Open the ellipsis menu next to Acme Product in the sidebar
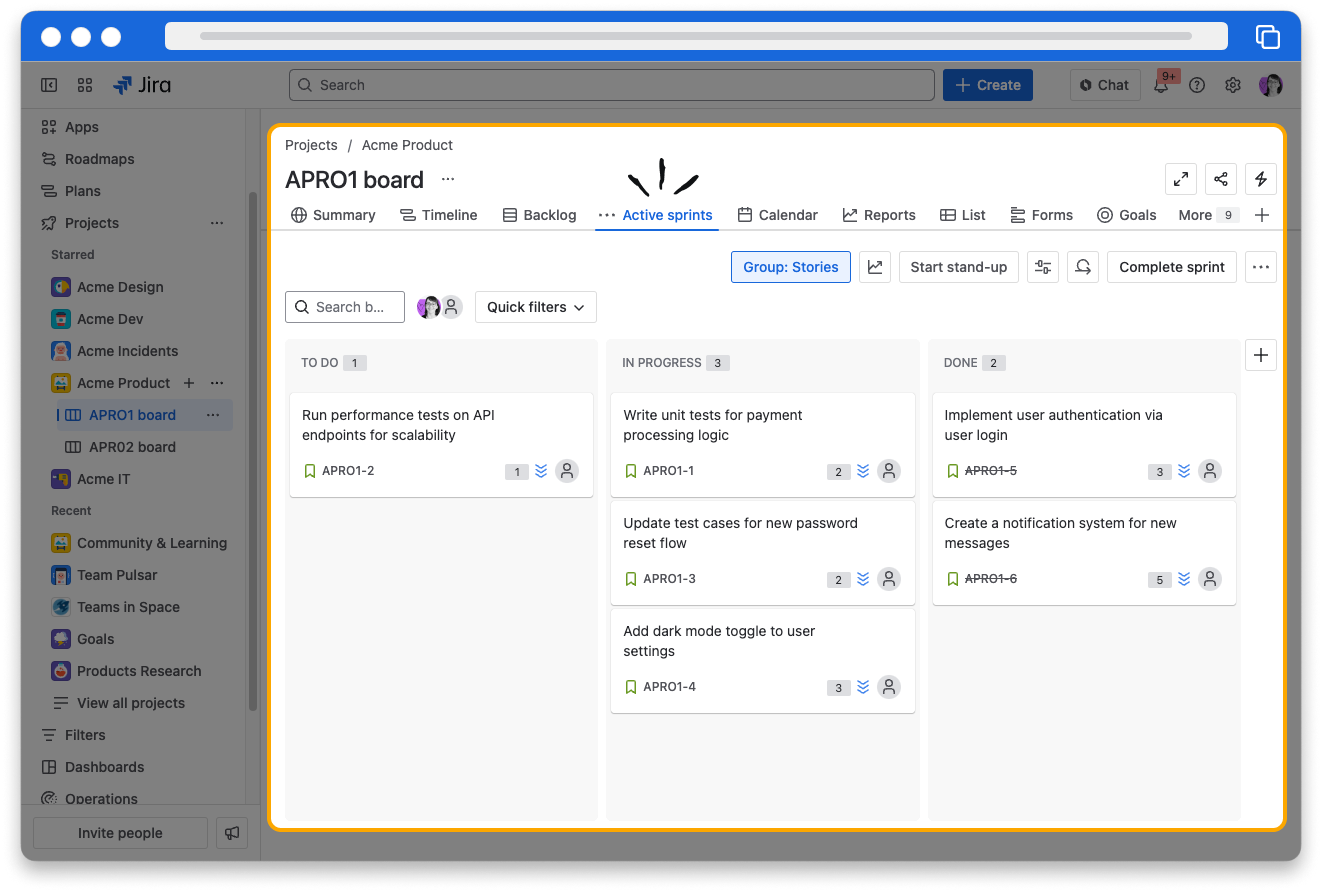Viewport: 1322px width, 892px height. (x=217, y=383)
